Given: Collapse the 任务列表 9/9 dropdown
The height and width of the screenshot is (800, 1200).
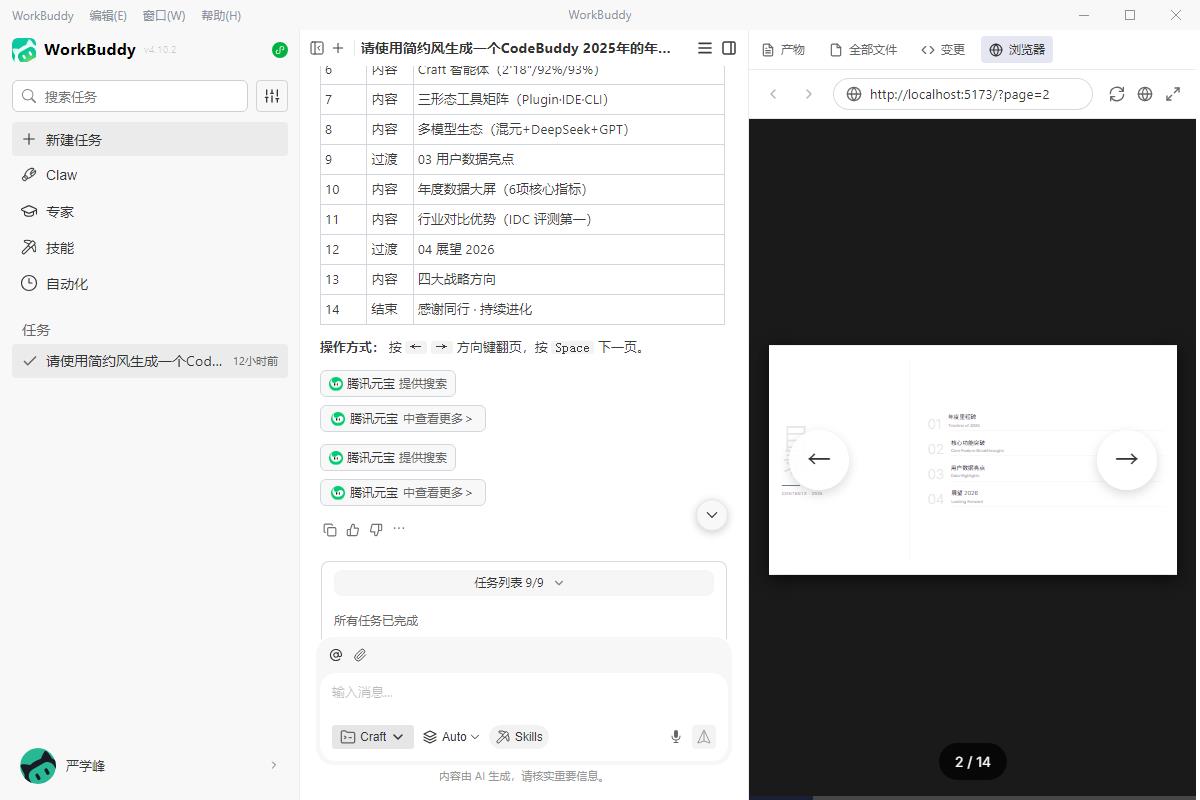Looking at the screenshot, I should pos(524,583).
